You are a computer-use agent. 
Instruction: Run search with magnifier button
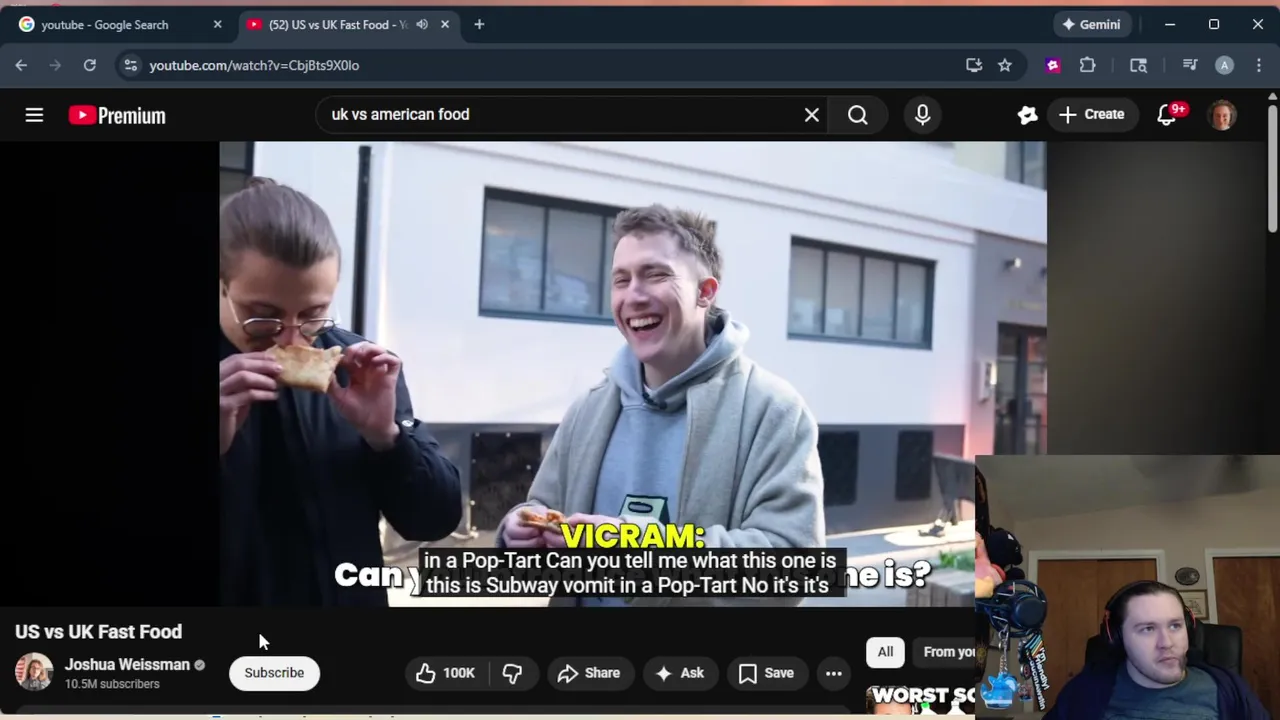click(857, 115)
